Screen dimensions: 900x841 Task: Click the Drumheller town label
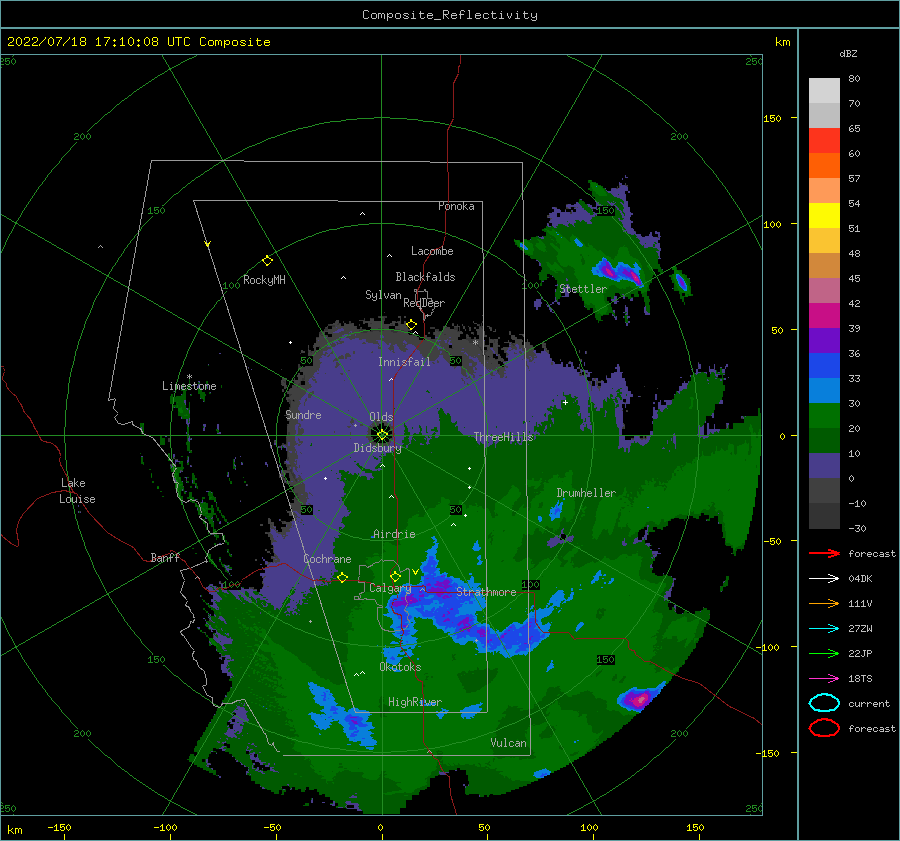(x=586, y=493)
